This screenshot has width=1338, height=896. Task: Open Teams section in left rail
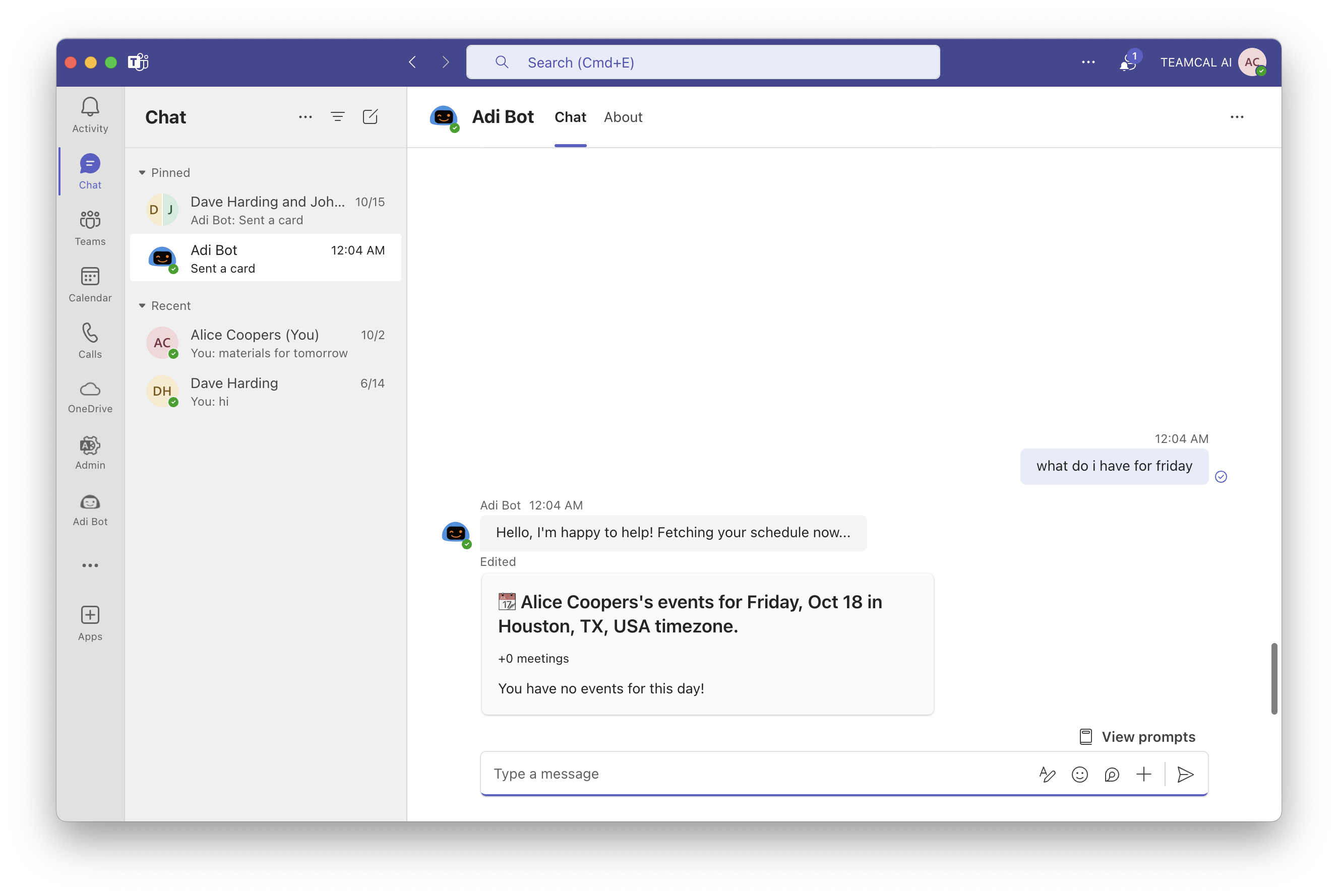coord(90,227)
